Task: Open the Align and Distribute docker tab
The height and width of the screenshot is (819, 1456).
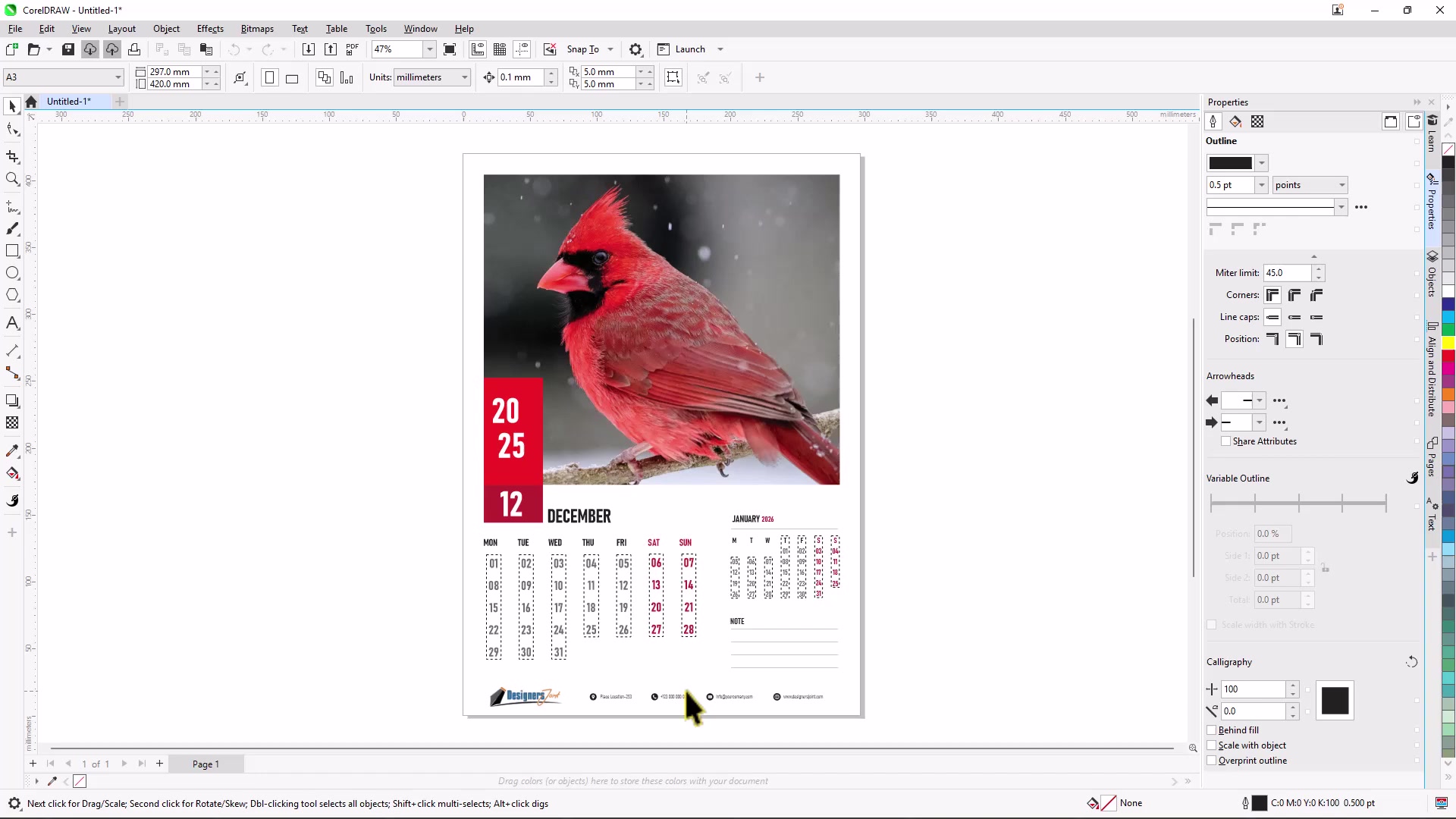Action: tap(1432, 370)
